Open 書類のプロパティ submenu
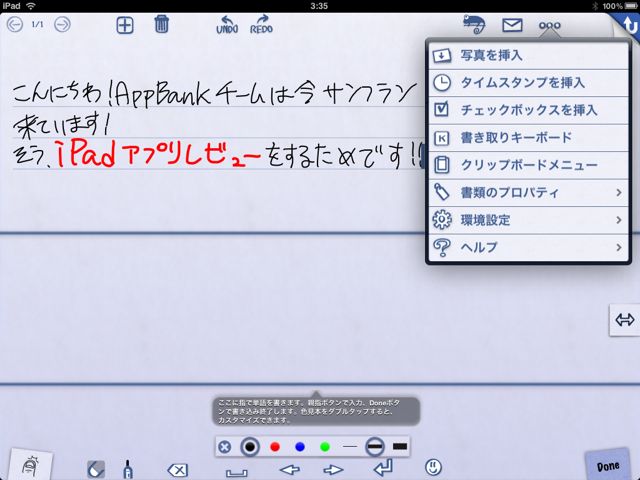Screen dimensions: 640x480 [x=528, y=193]
